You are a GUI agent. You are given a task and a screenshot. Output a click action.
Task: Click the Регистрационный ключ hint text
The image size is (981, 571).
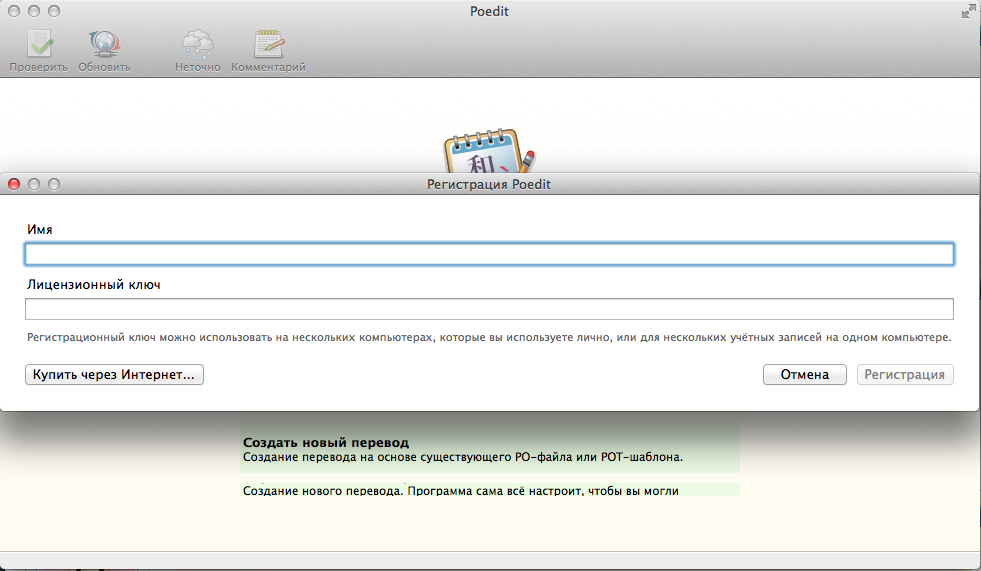[489, 338]
